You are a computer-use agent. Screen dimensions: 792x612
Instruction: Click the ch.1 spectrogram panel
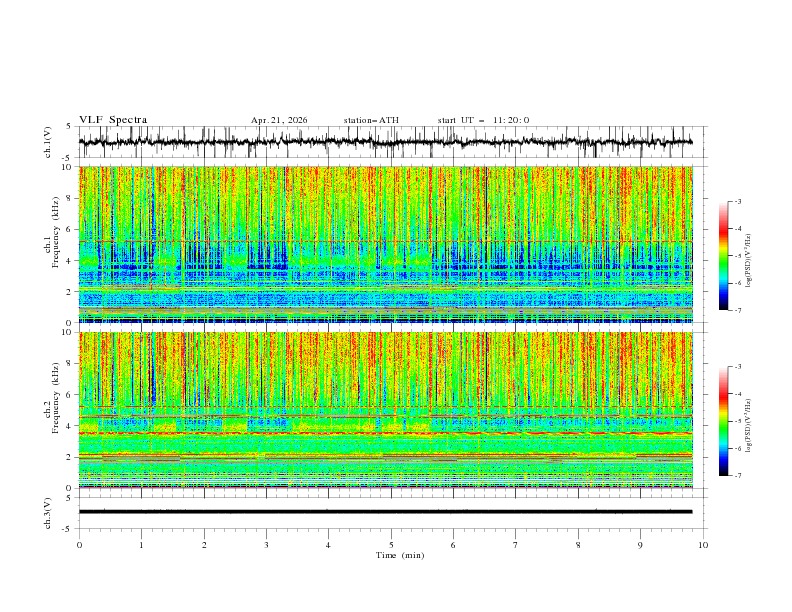(385, 244)
